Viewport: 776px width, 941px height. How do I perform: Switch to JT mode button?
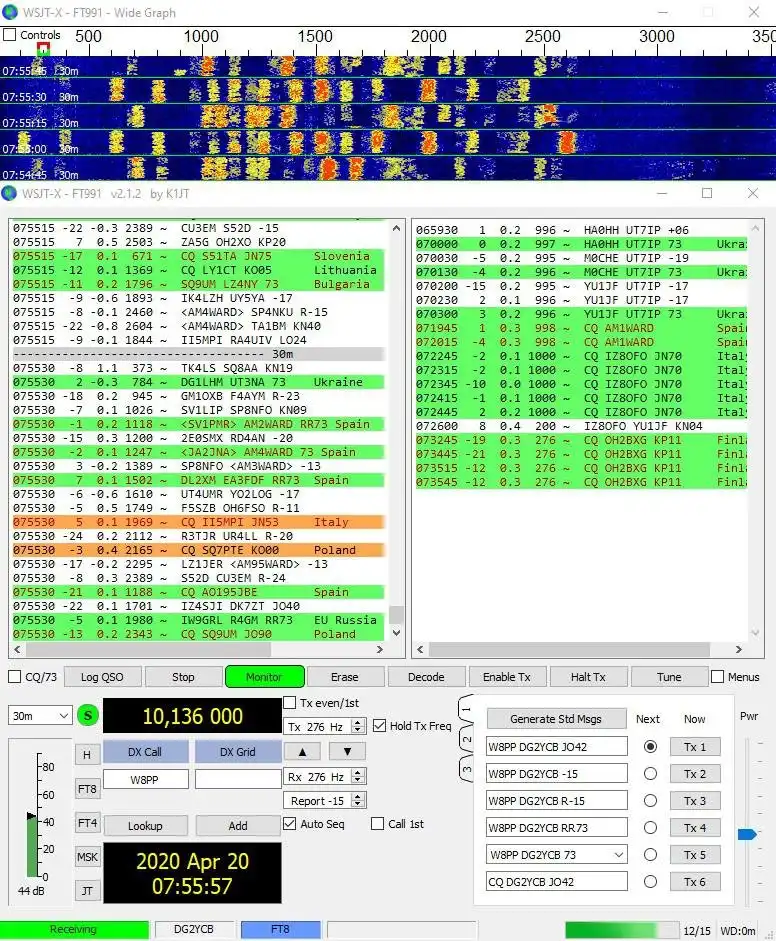(x=87, y=891)
